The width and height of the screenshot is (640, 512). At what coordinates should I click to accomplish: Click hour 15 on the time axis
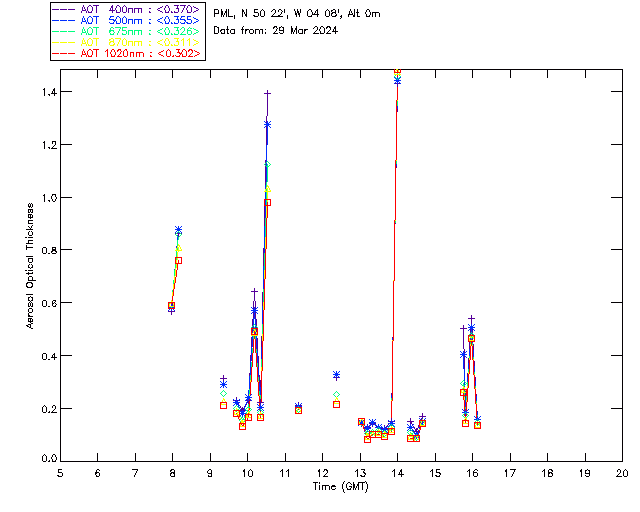(435, 473)
